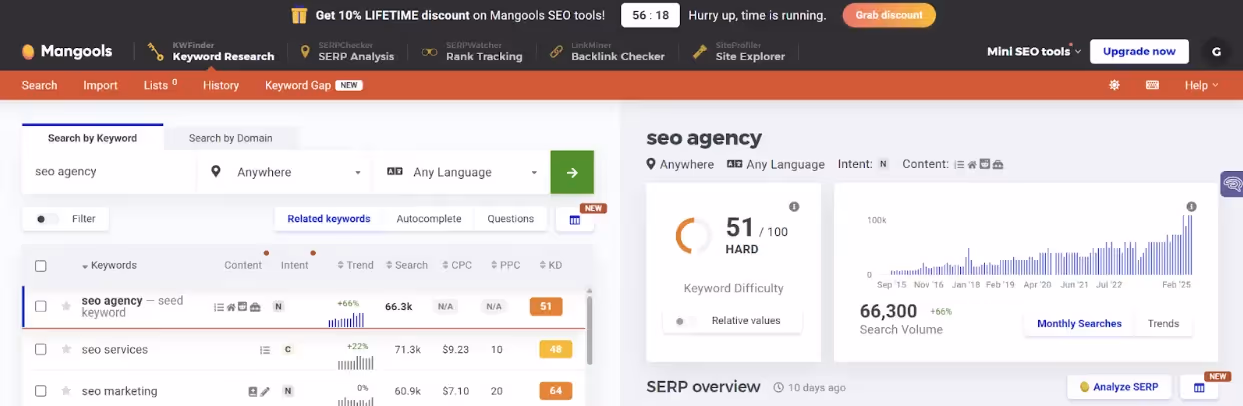Switch the chart to Trends
Viewport: 1243px width, 406px height.
(1163, 324)
